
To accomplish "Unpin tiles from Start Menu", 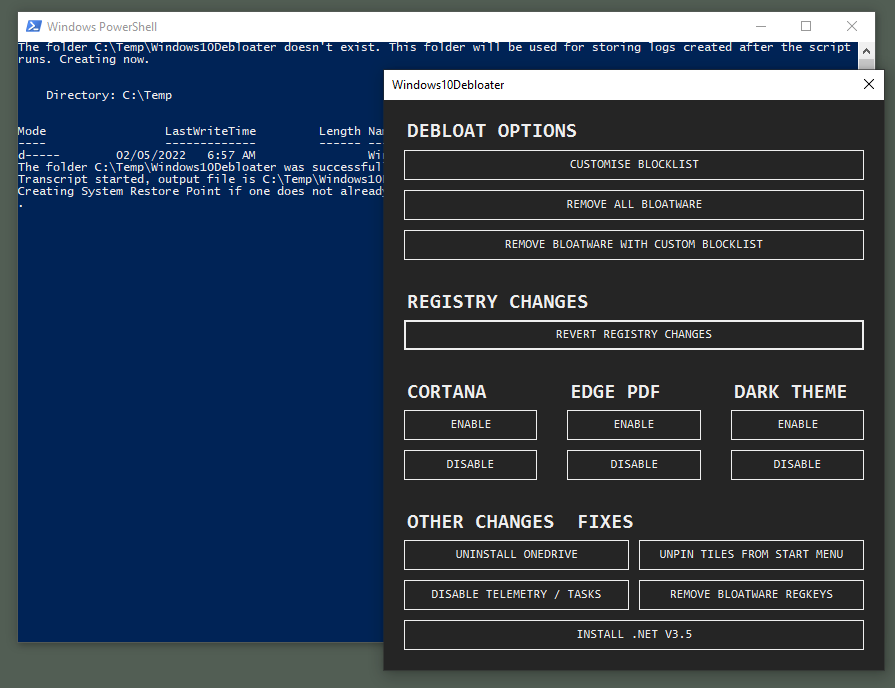I will point(751,555).
